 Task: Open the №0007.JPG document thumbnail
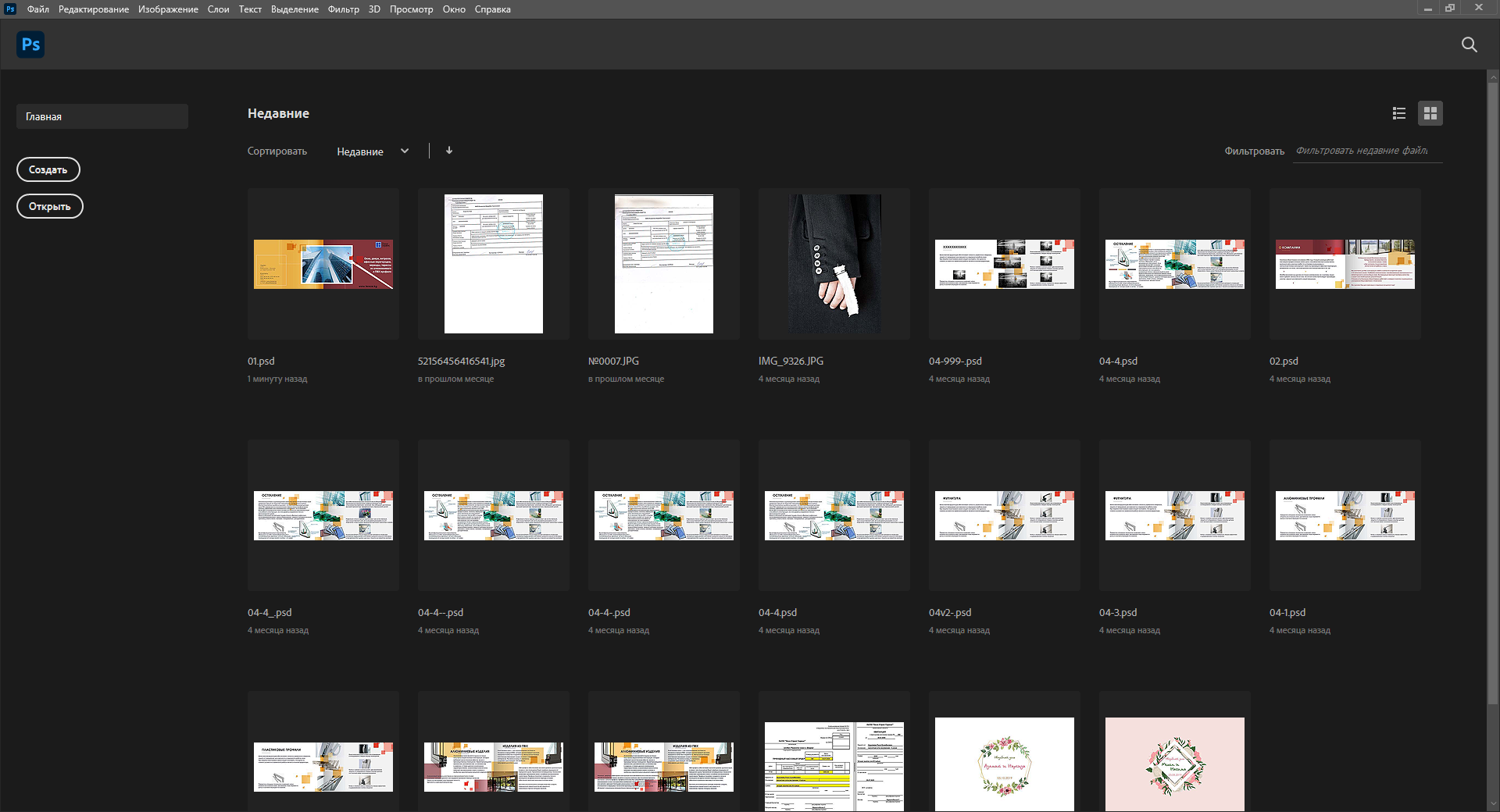point(663,264)
